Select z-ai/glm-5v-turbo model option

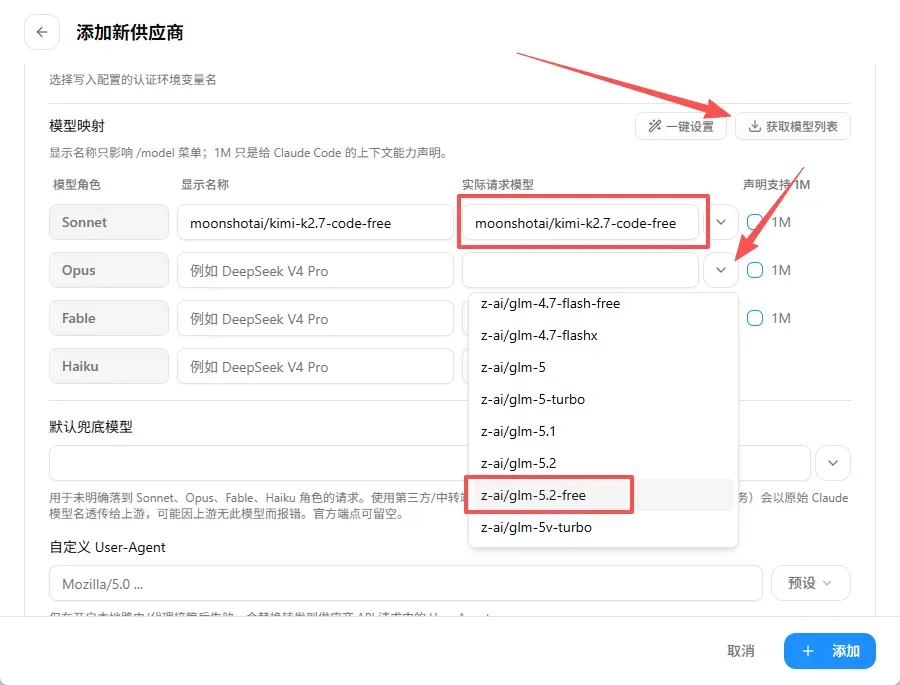pos(603,527)
